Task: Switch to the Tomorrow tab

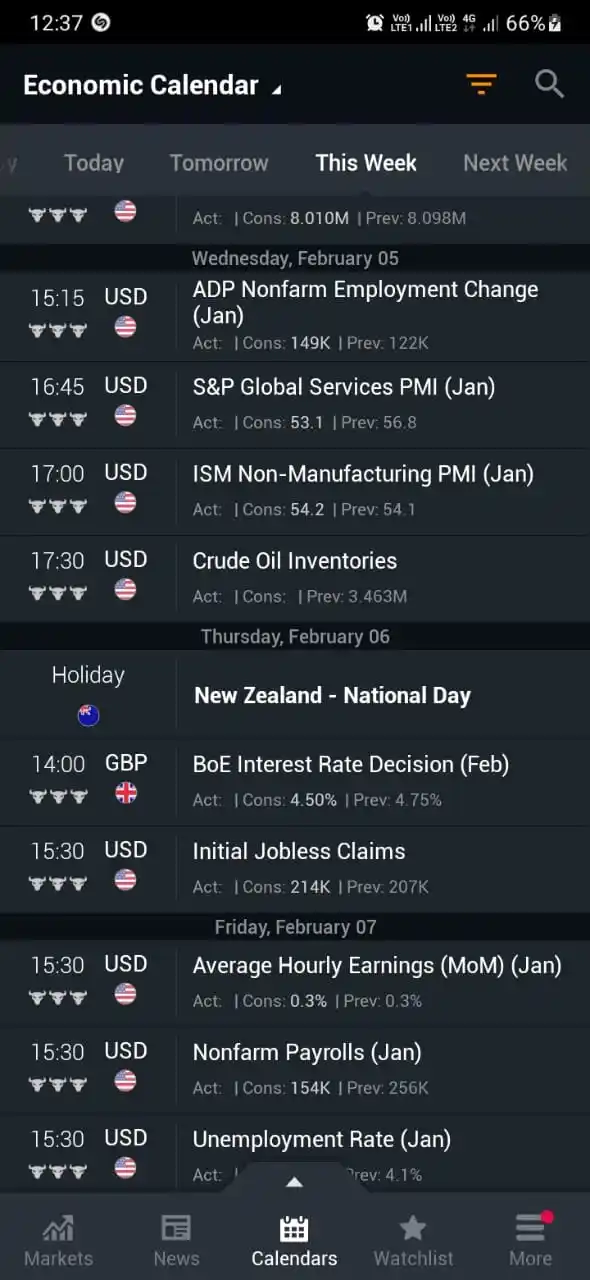Action: tap(219, 163)
